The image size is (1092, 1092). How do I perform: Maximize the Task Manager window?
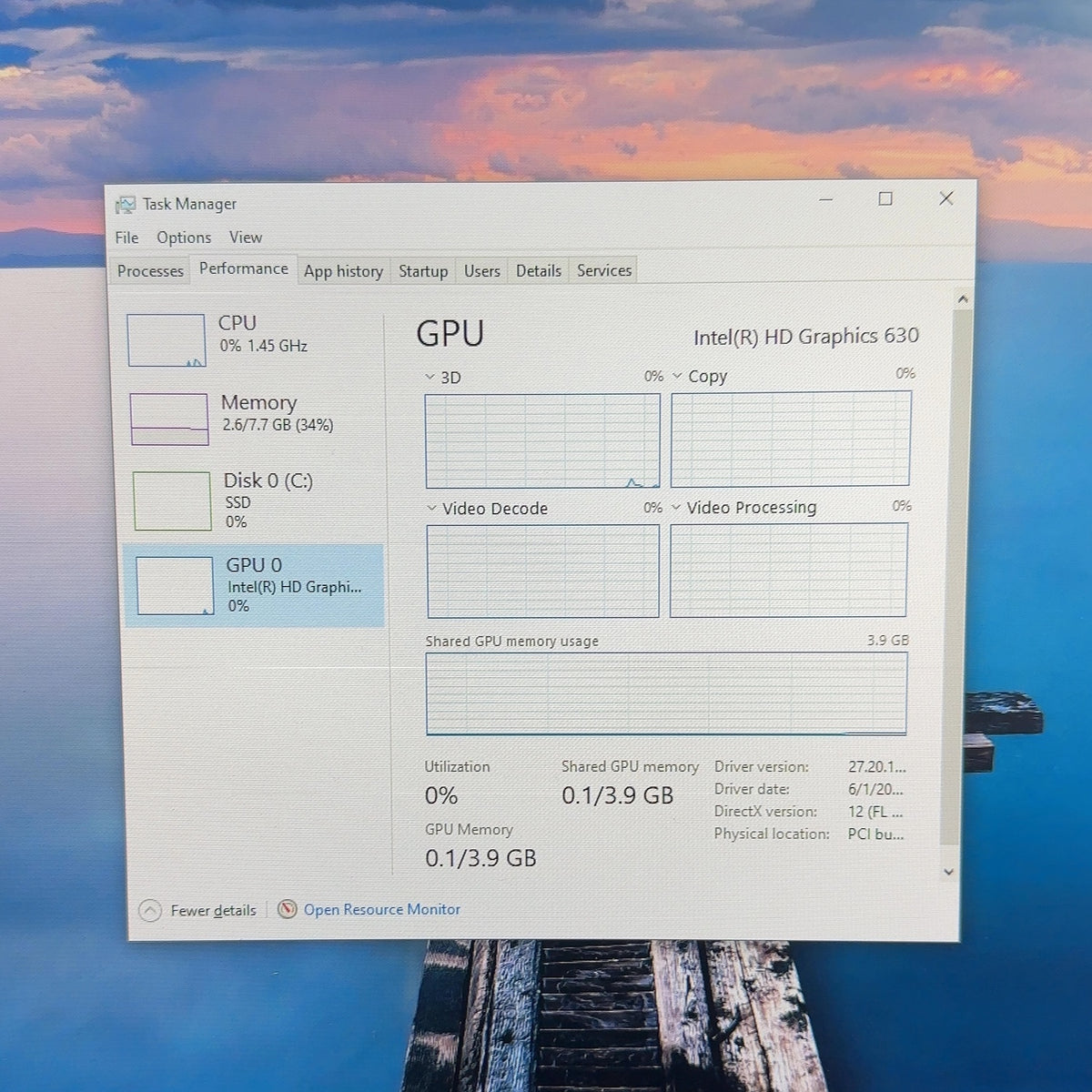point(885,198)
